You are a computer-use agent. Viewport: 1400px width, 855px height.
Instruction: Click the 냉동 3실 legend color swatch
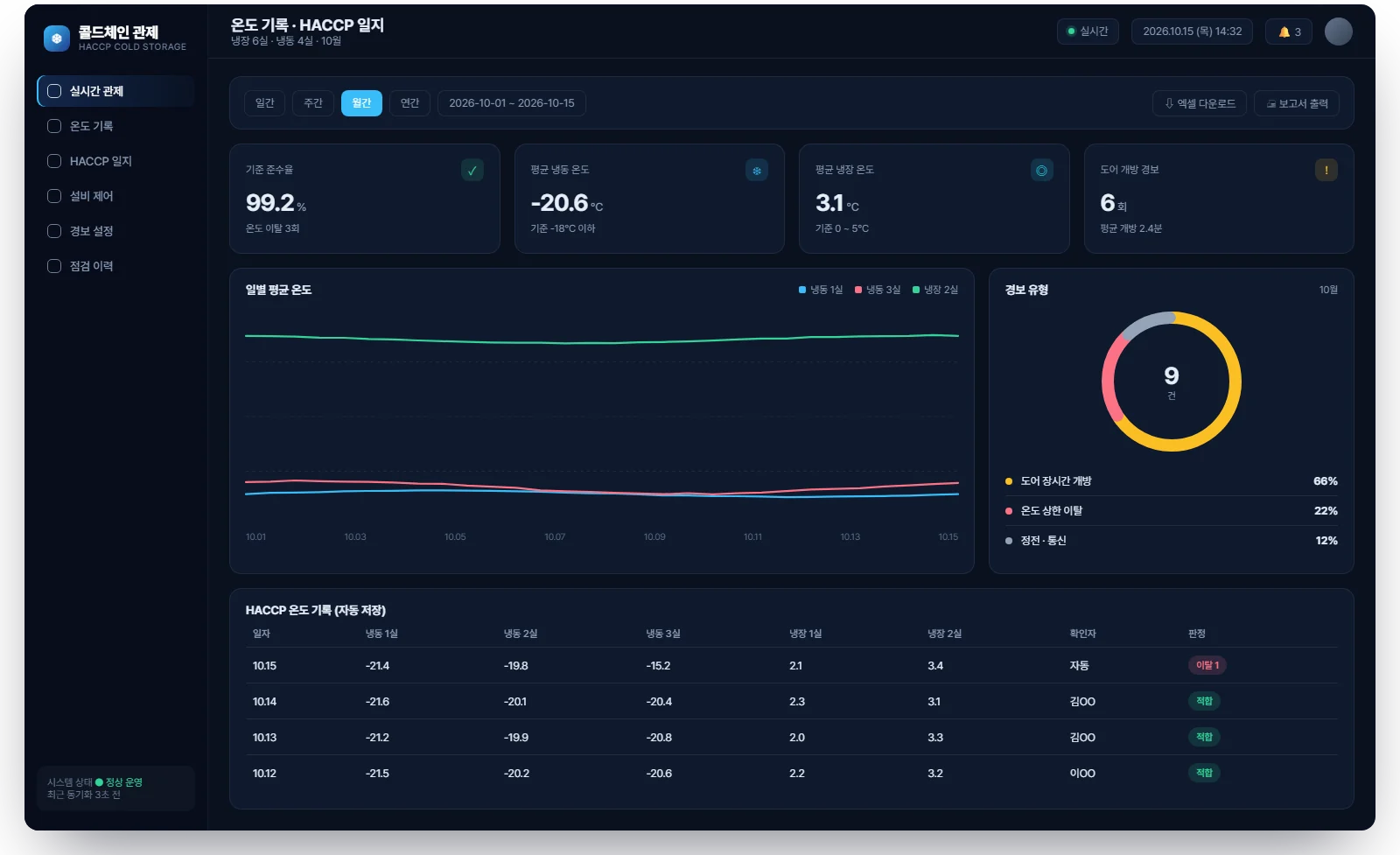(858, 290)
